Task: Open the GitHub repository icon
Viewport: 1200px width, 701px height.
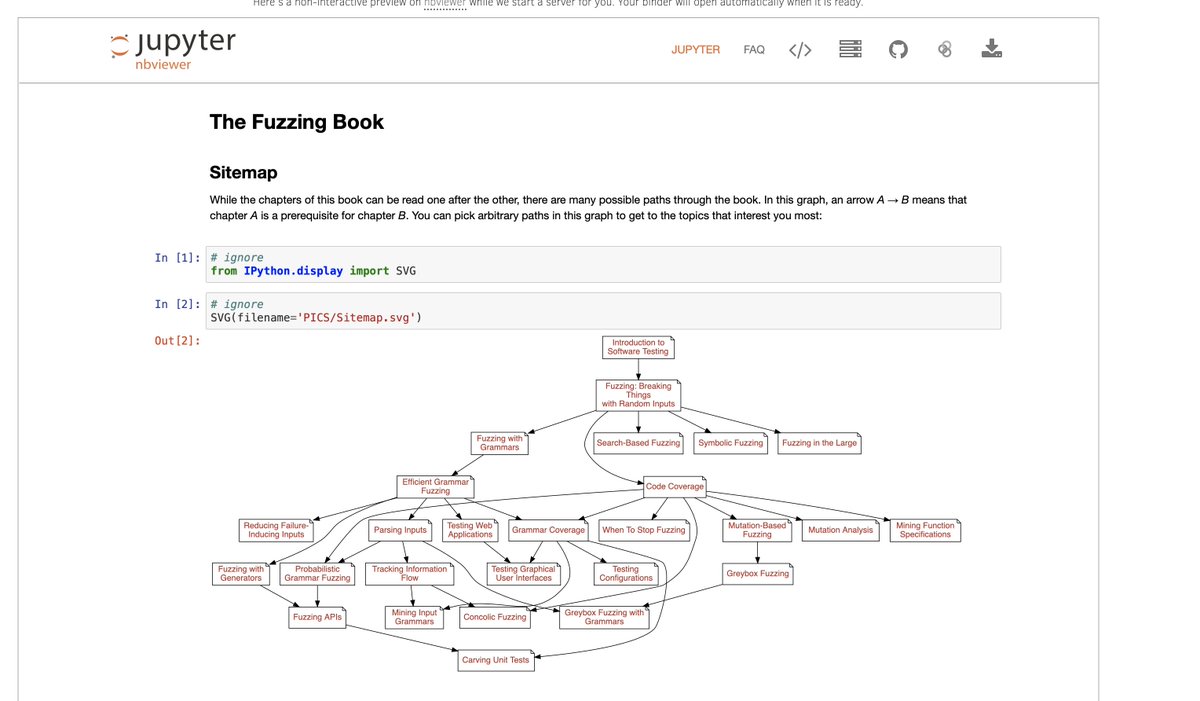Action: pos(897,49)
